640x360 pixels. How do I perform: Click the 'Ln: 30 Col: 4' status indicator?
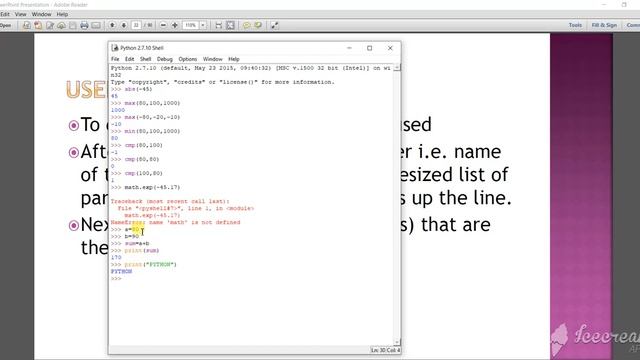point(385,350)
